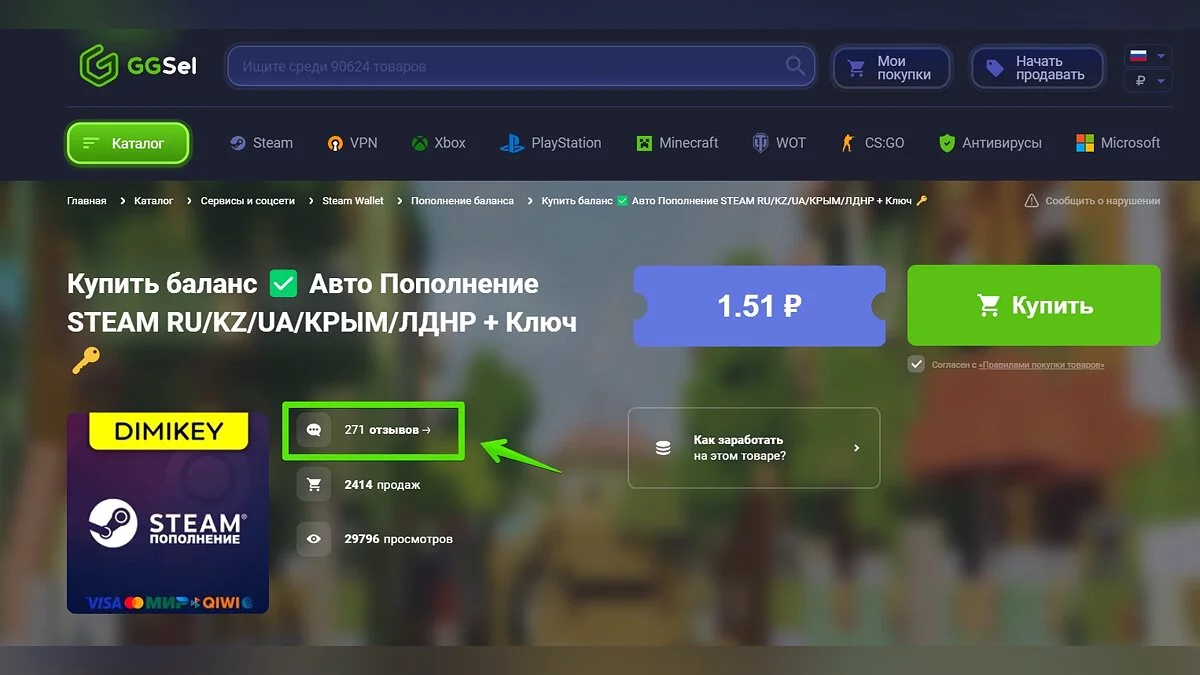The width and height of the screenshot is (1200, 675).
Task: Open Как заработать на этом товаре
Action: point(754,448)
